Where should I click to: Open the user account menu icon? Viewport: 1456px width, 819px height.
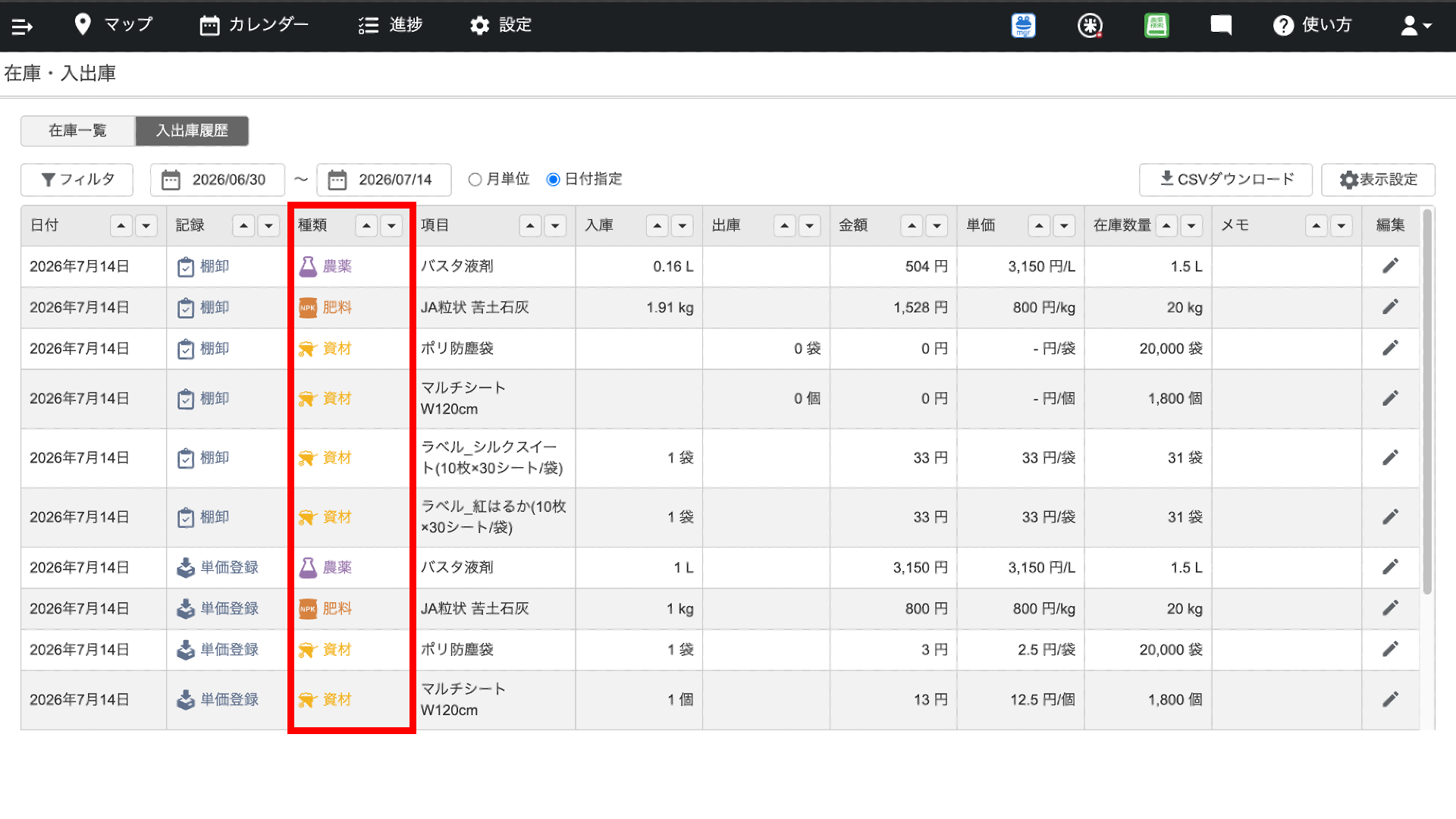click(x=1416, y=26)
